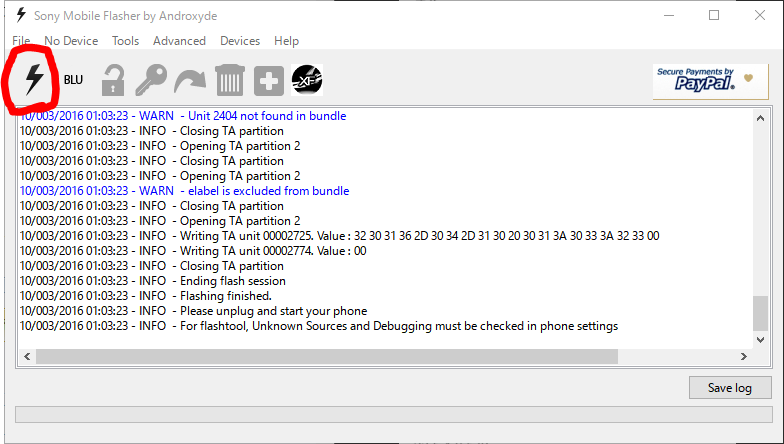Screen dimensions: 784x444
Task: Click the horizontal scrollbar thumb of the log
Action: (x=327, y=356)
